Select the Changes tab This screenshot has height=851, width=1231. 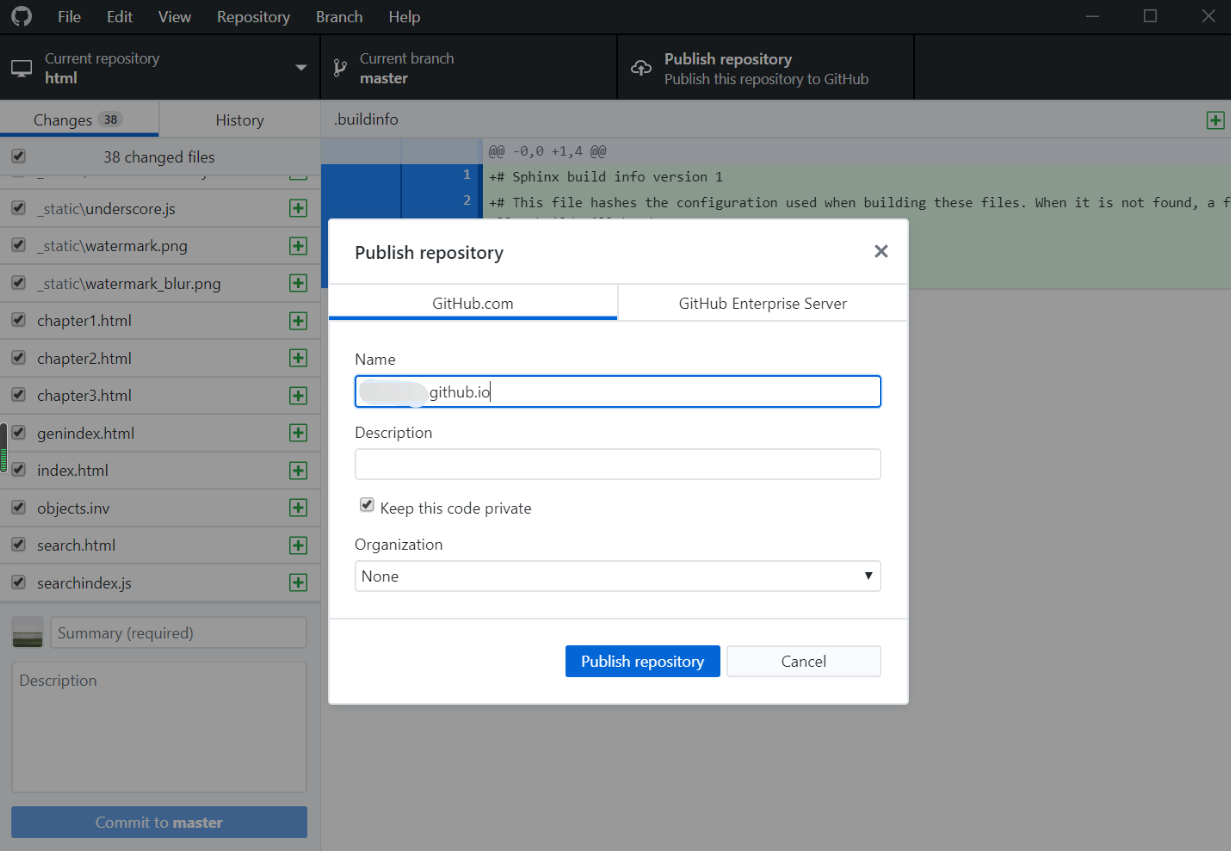[x=79, y=120]
